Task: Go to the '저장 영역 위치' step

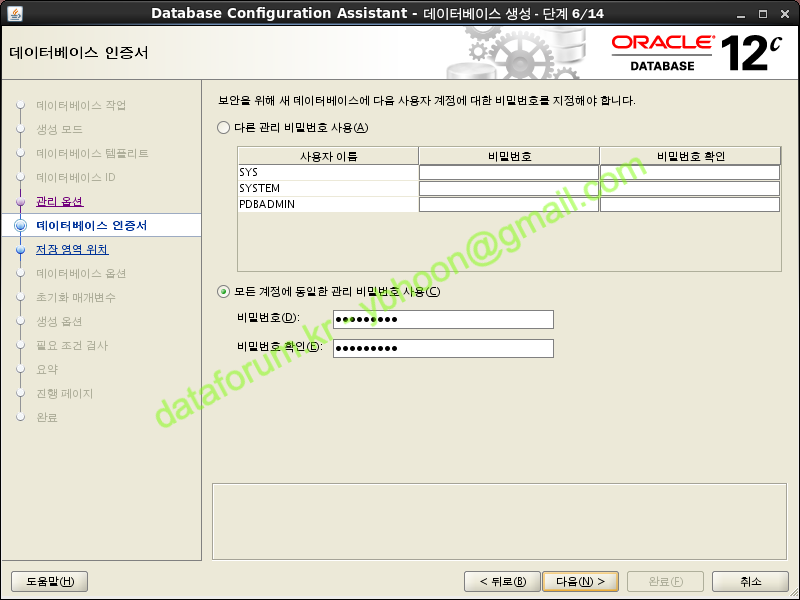Action: [72, 250]
